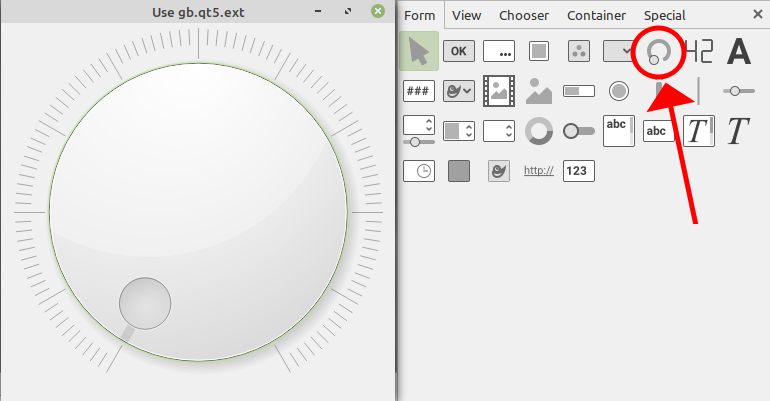The width and height of the screenshot is (770, 401).
Task: Select the LCD label '42' control
Action: click(698, 51)
